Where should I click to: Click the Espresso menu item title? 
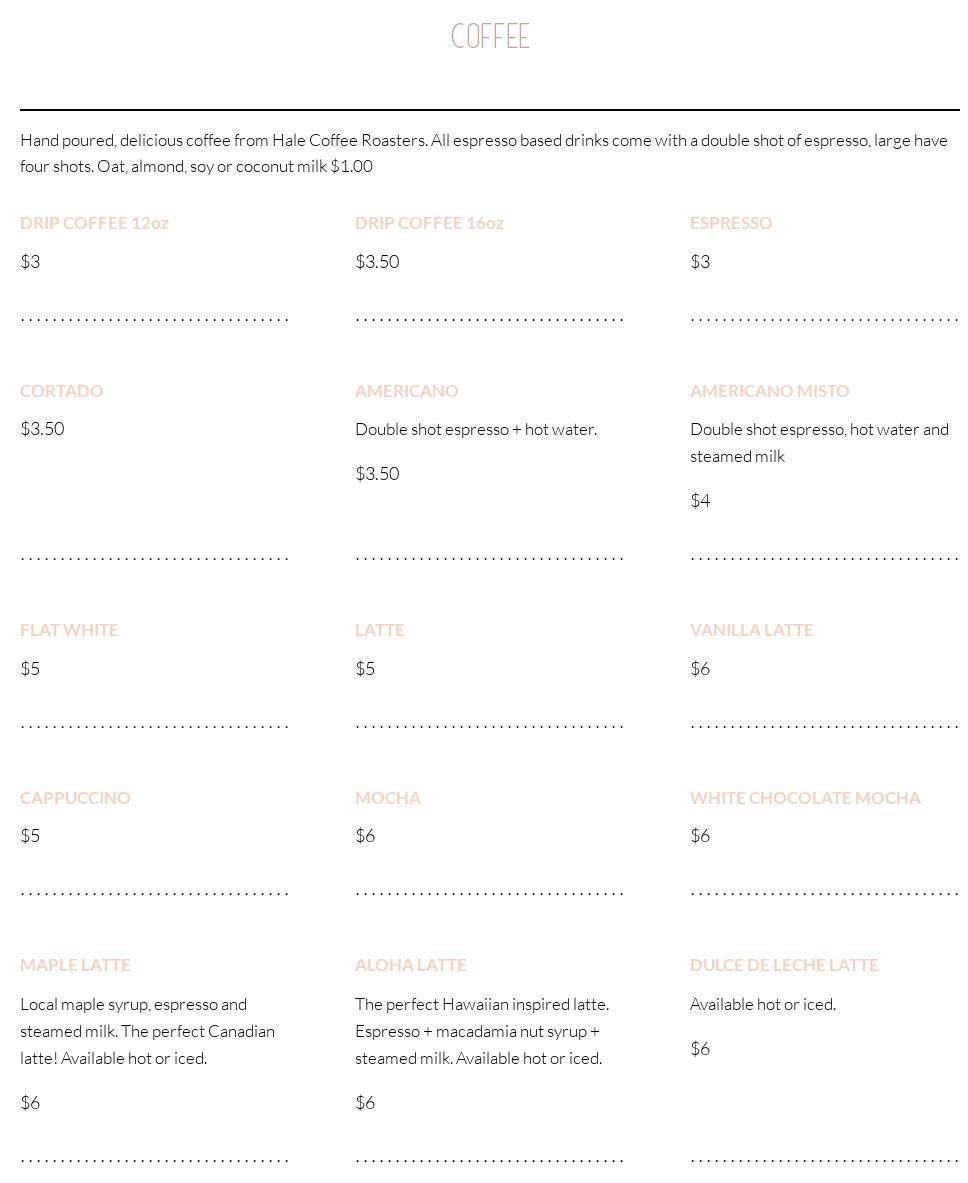click(731, 223)
